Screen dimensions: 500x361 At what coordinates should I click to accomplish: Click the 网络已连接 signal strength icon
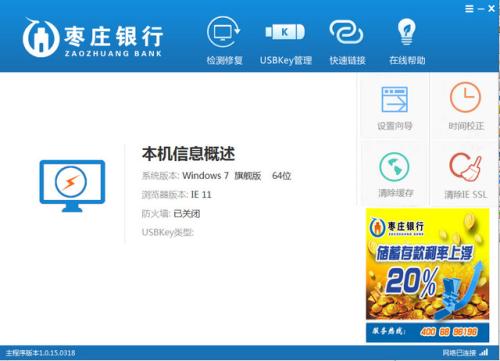click(484, 352)
